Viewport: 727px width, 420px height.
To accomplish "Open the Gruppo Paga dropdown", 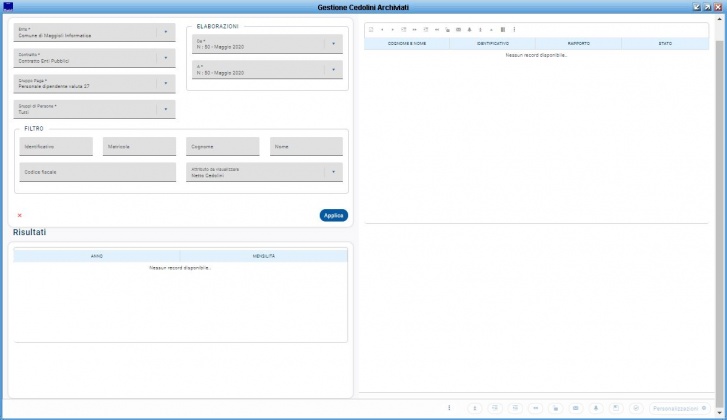I will coord(95,83).
